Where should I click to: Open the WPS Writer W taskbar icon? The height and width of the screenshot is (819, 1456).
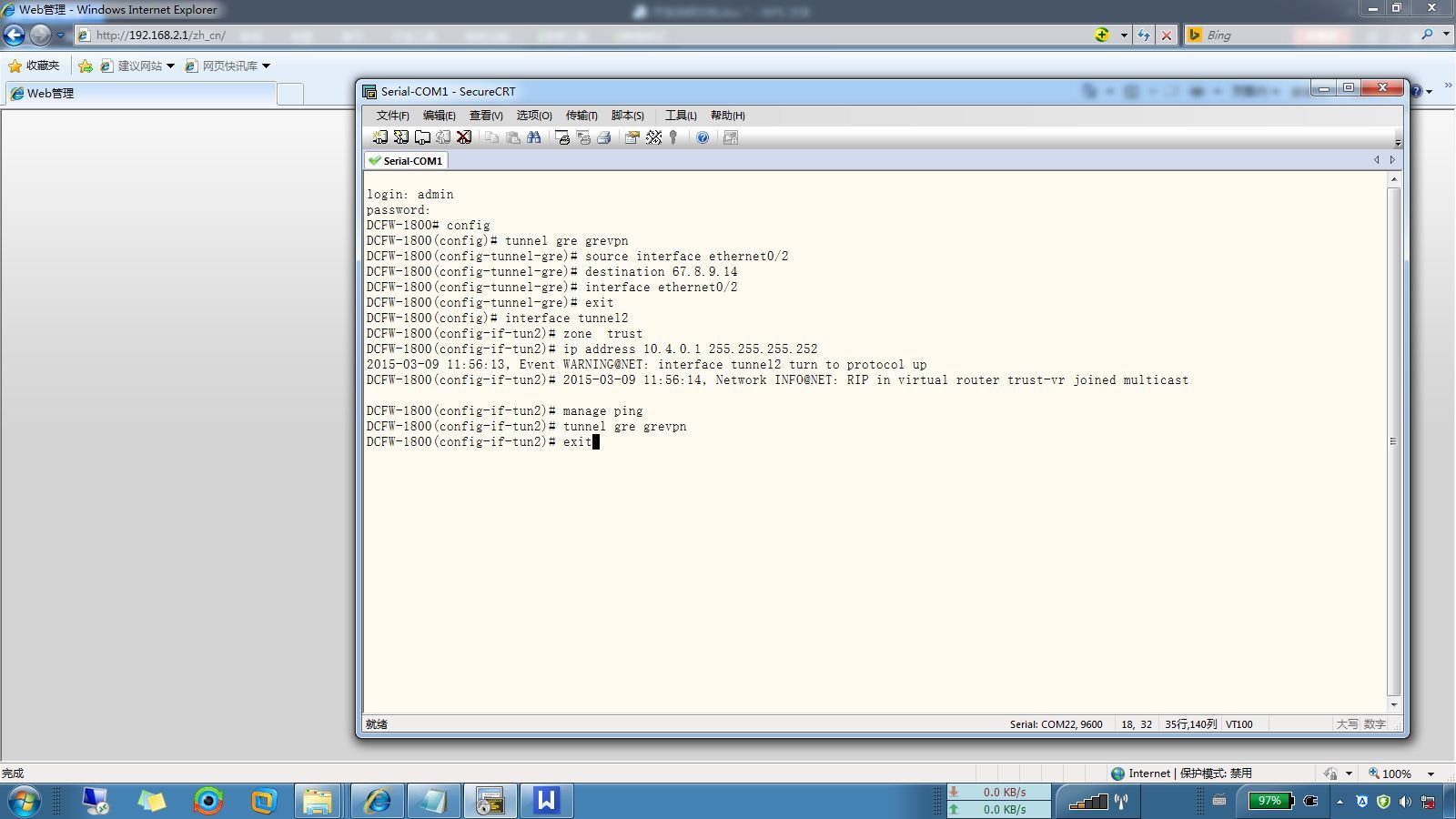coord(546,801)
